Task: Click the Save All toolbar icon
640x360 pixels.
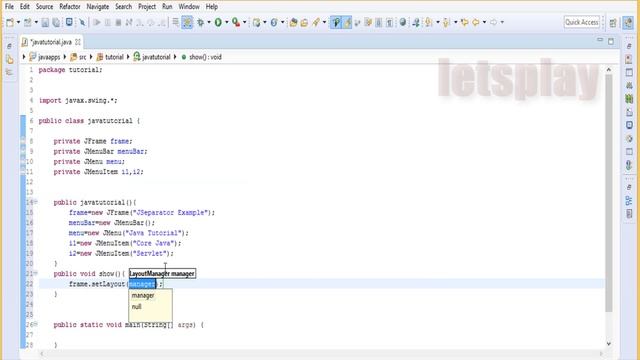Action: click(x=56, y=22)
